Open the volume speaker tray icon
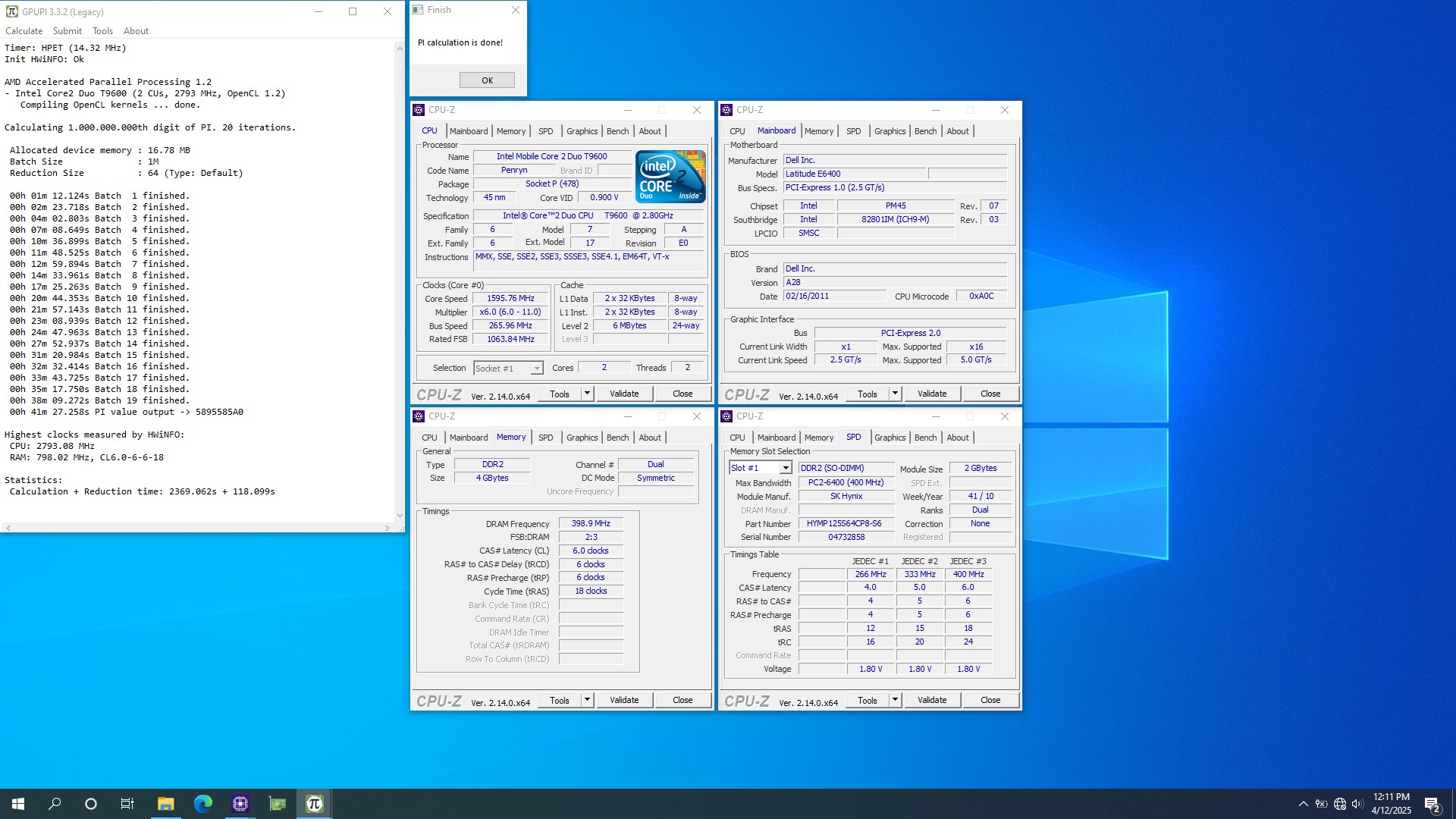This screenshot has height=819, width=1456. [x=1357, y=804]
